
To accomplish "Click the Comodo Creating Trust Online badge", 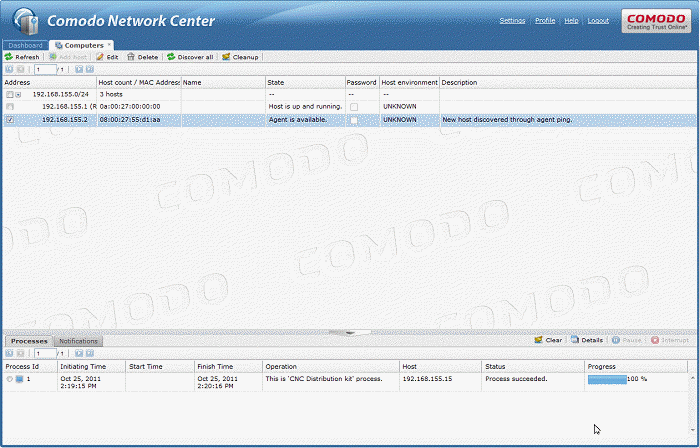I will point(656,21).
